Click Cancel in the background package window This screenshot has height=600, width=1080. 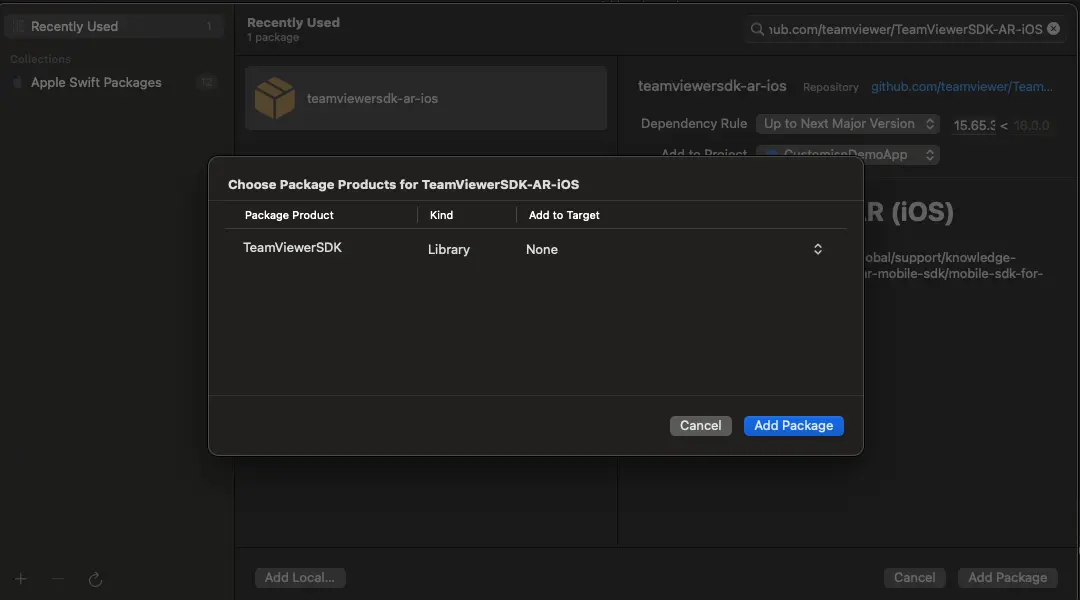[x=914, y=578]
